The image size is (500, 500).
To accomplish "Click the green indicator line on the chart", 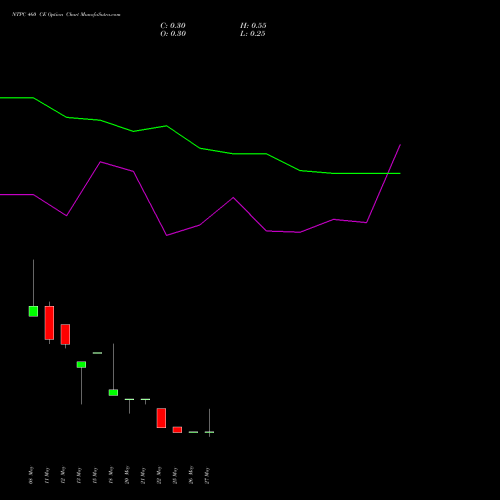I will pyautogui.click(x=200, y=148).
